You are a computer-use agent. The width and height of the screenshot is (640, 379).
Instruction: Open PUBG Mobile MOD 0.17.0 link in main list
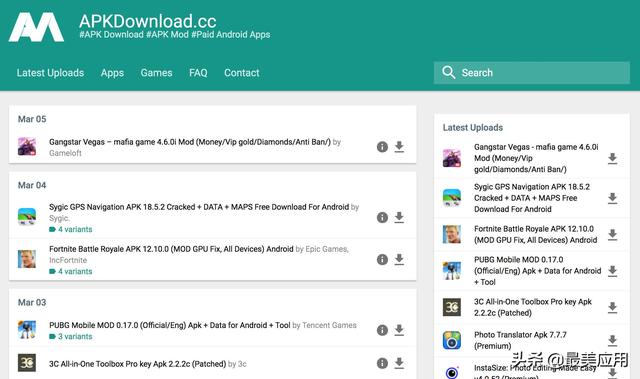[x=169, y=325]
